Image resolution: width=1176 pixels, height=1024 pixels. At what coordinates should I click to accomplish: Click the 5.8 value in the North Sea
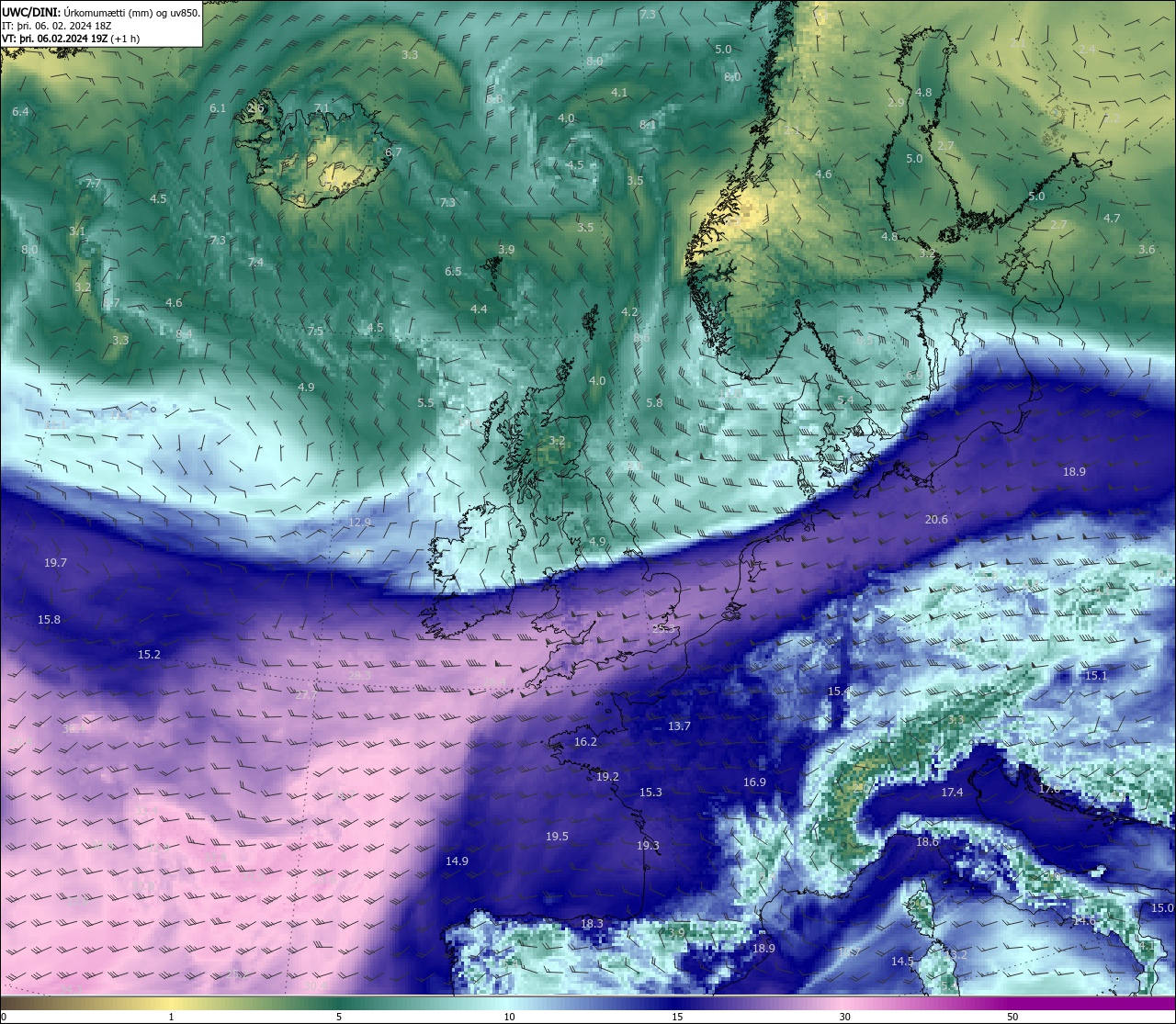click(x=654, y=403)
